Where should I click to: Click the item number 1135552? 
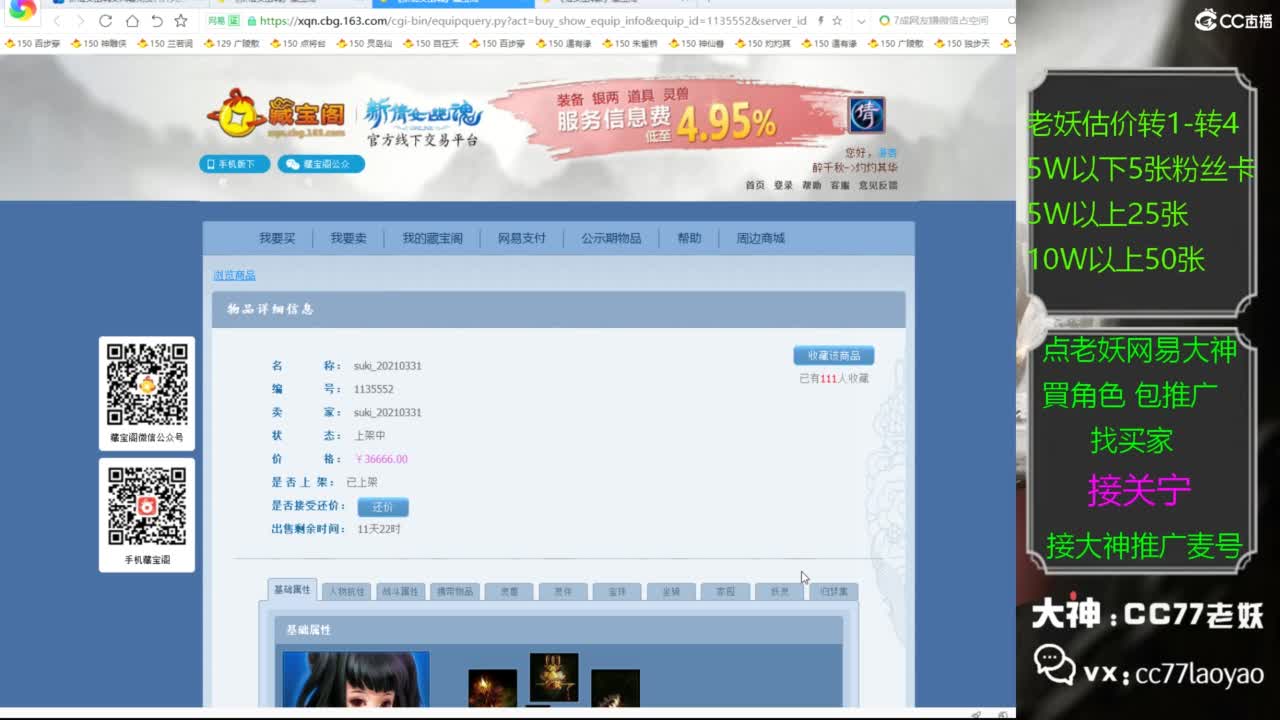[x=373, y=389]
